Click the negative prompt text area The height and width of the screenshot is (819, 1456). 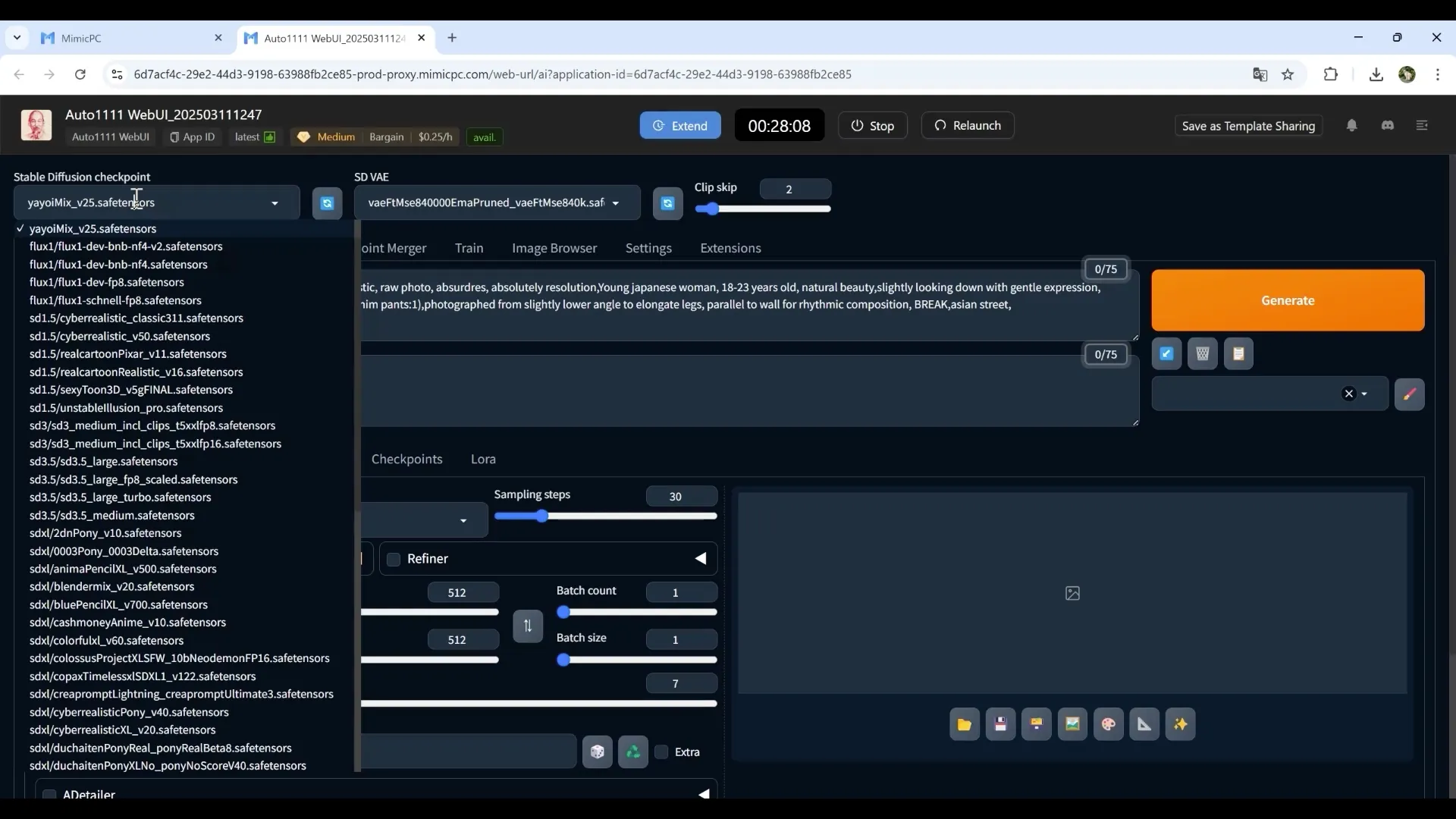(x=749, y=391)
